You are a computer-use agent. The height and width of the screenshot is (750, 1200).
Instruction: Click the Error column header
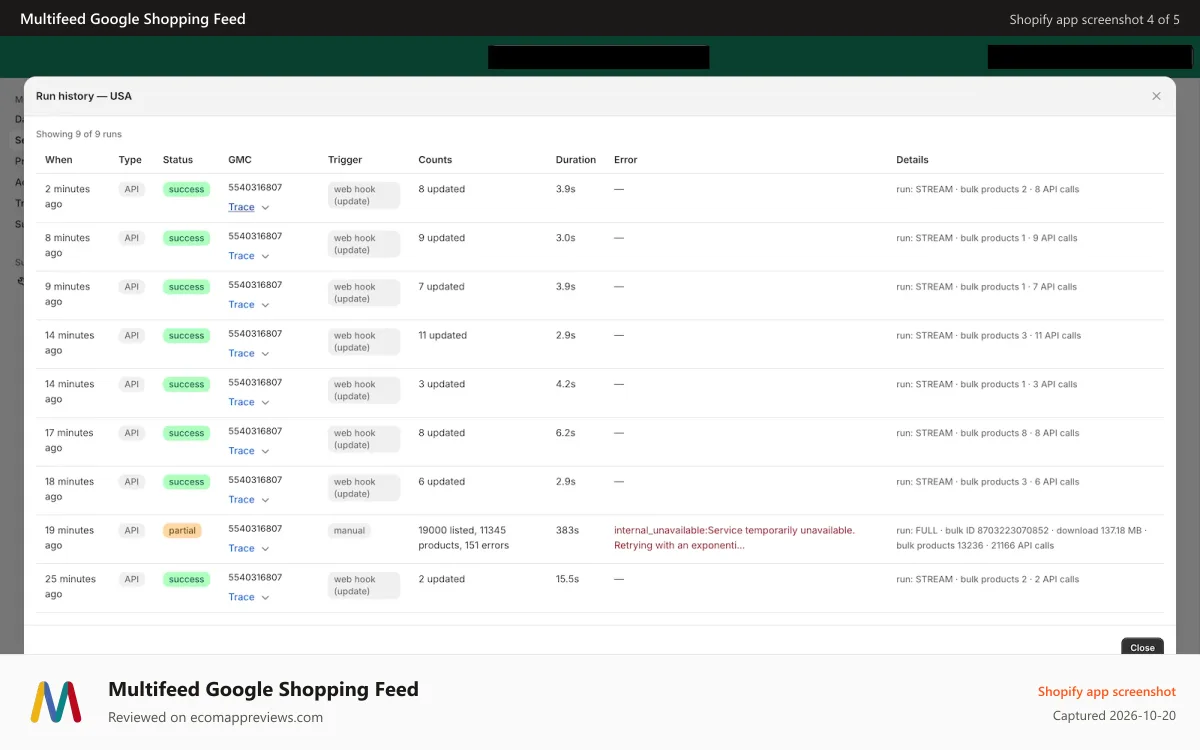click(626, 160)
